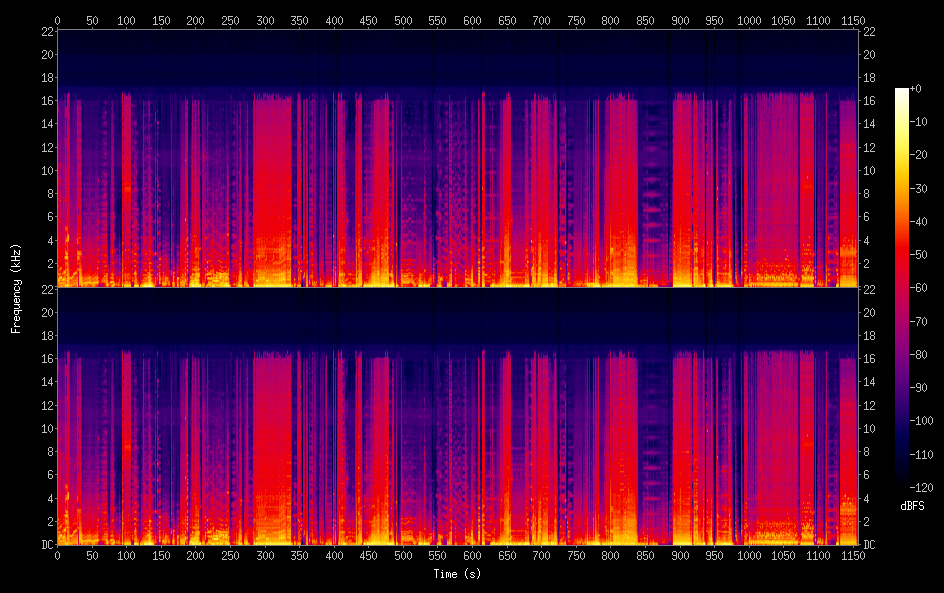
Task: Click the 'dBFS' label under the color bar
Action: (911, 507)
